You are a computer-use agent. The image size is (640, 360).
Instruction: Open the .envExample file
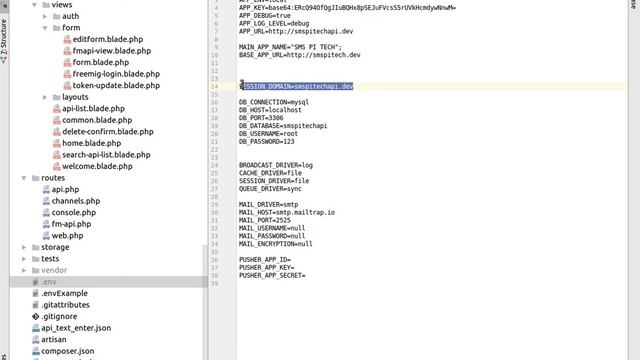click(x=64, y=293)
